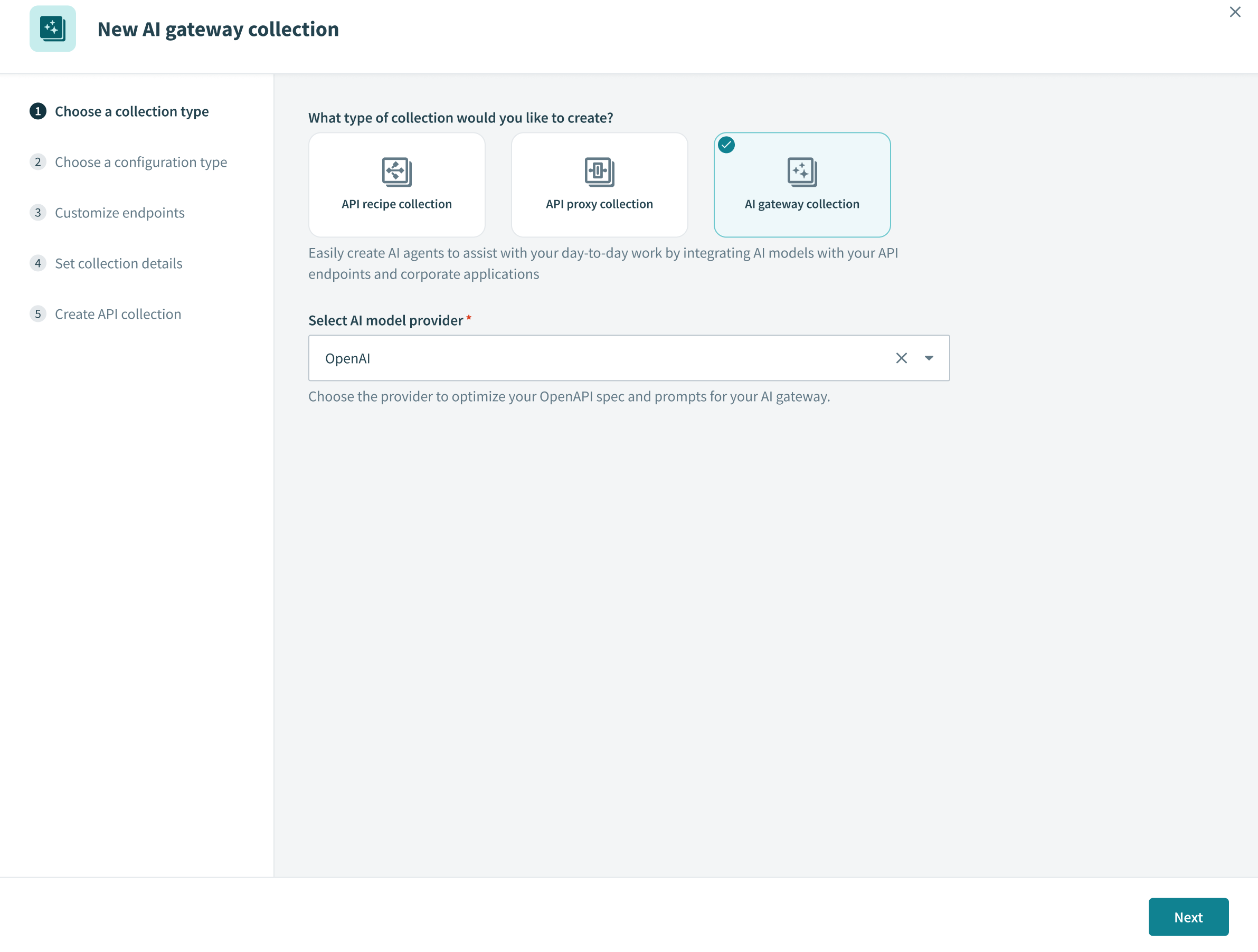Click the checkmark badge on AI gateway card
Image resolution: width=1258 pixels, height=952 pixels.
[x=726, y=145]
